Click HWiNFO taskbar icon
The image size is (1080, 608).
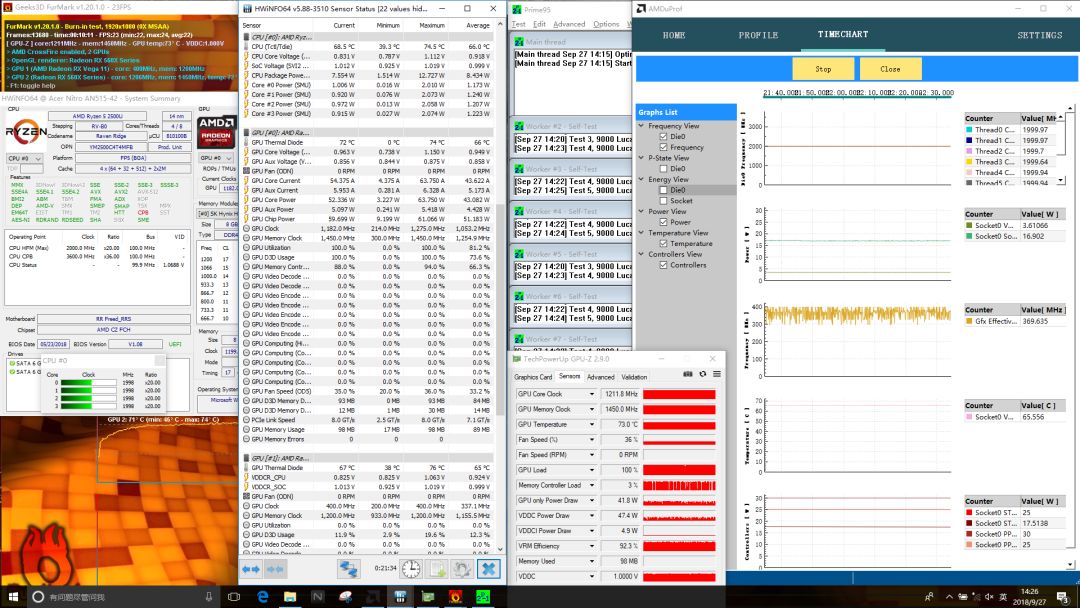pos(400,597)
